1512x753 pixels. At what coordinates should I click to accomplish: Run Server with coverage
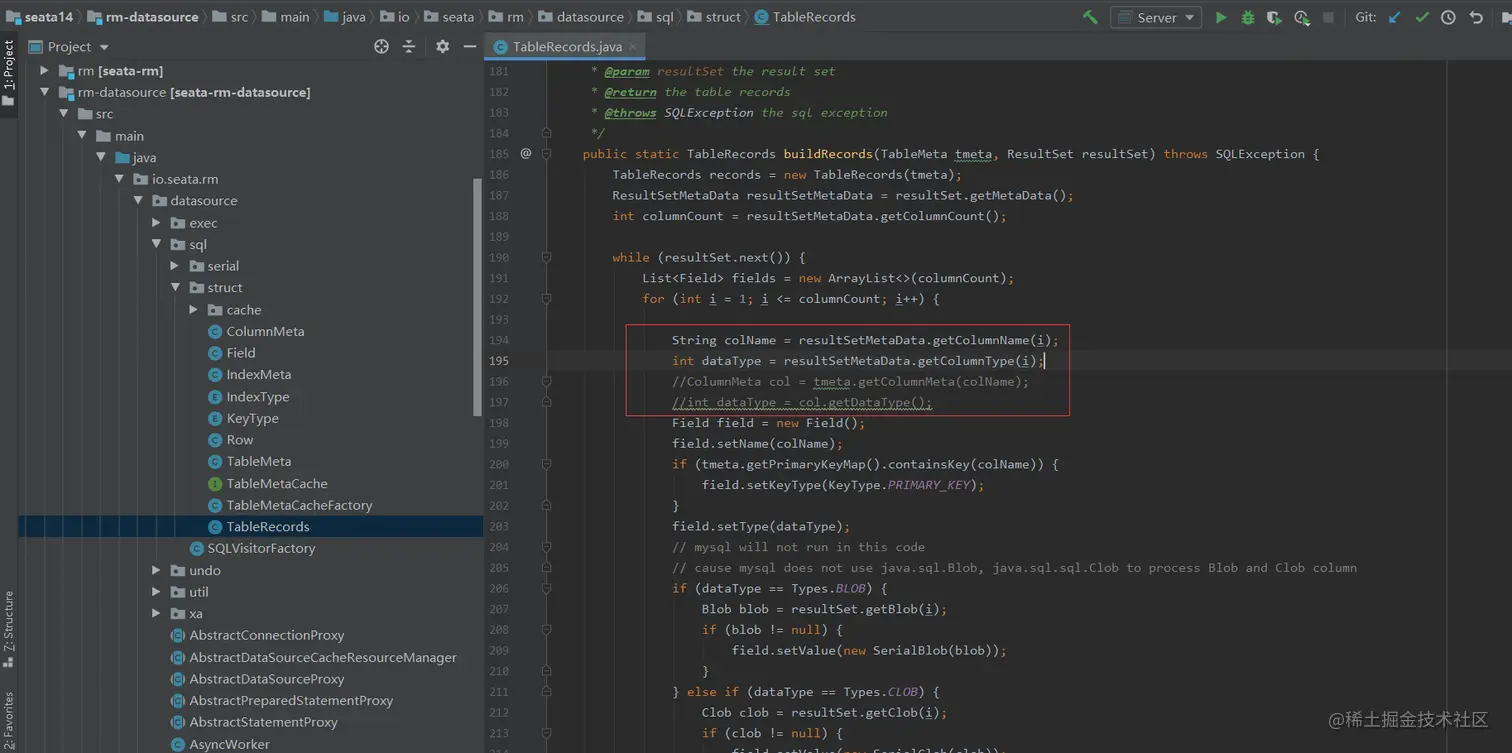pos(1273,17)
